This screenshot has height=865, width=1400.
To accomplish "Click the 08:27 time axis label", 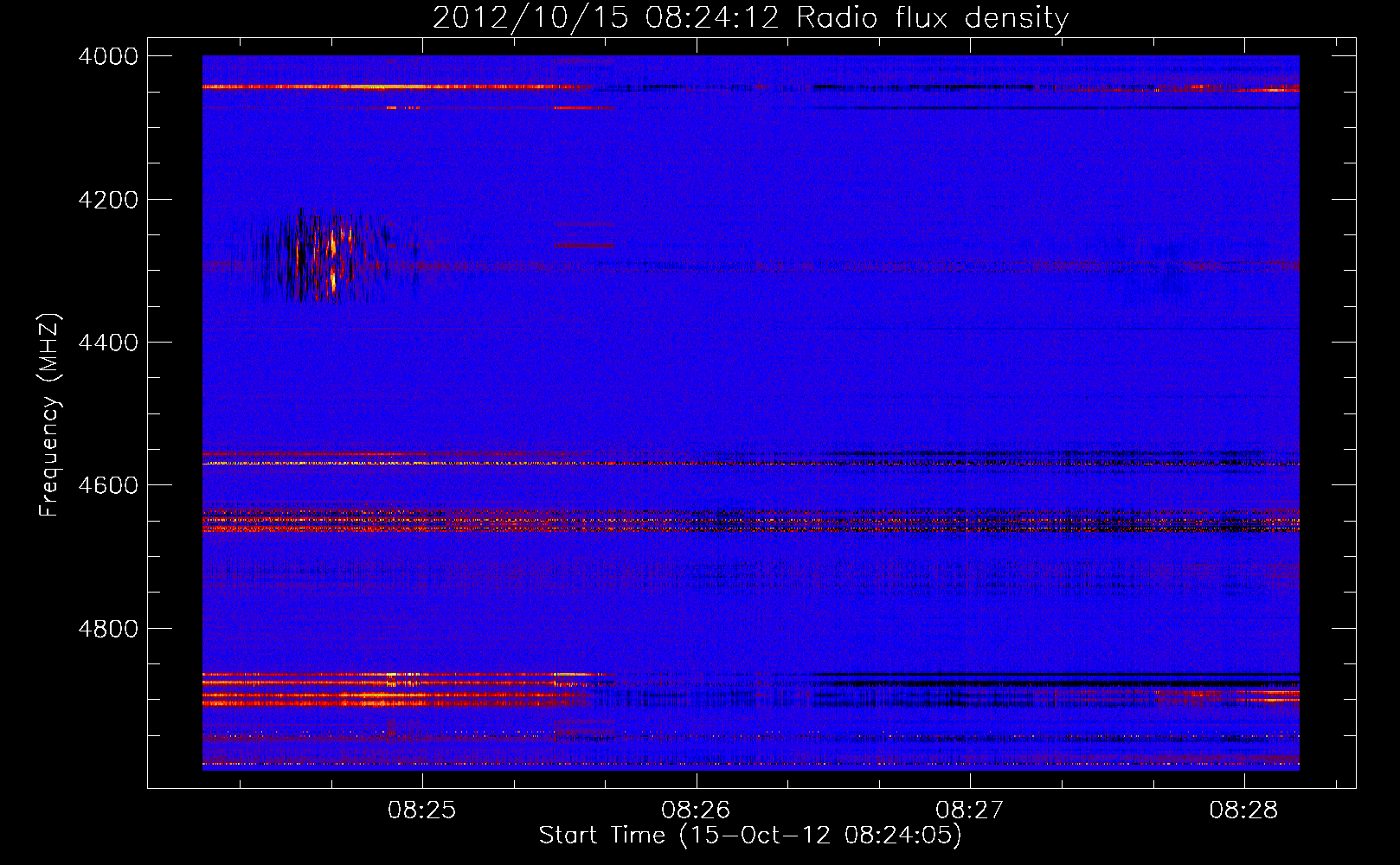I will [970, 811].
